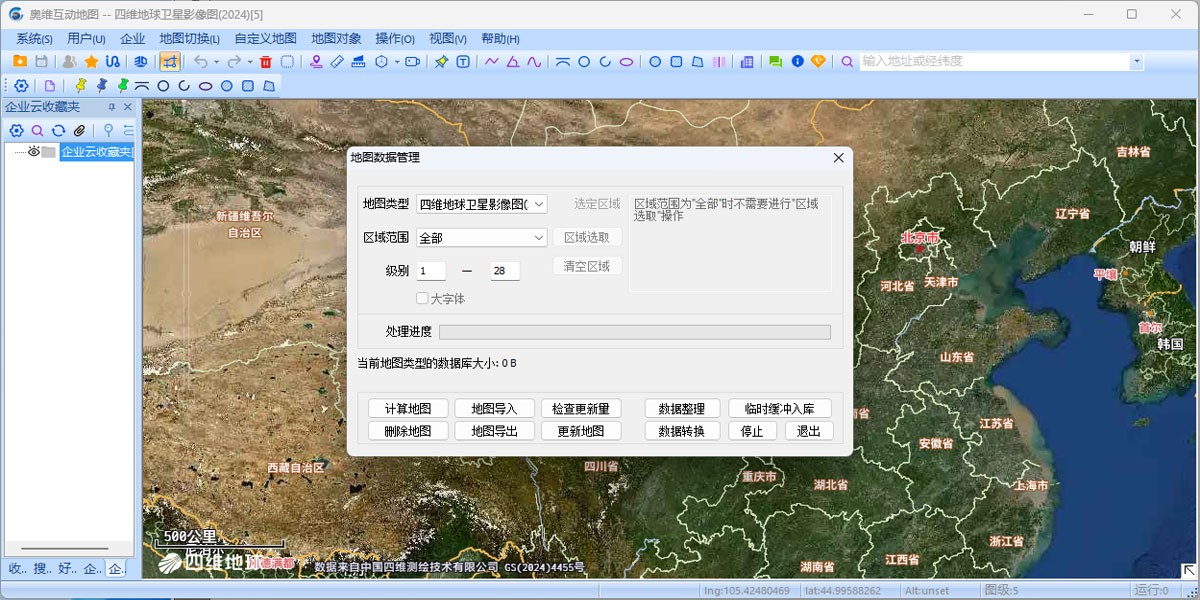Image resolution: width=1200 pixels, height=600 pixels.
Task: Click the yellow star favorites icon
Action: (x=91, y=62)
